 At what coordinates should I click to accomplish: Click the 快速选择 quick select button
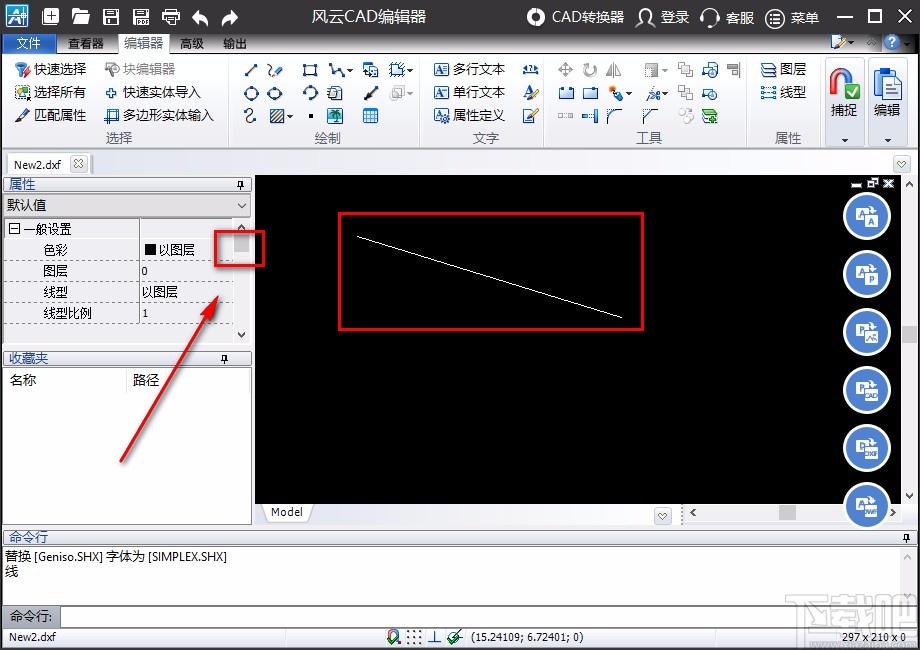tap(50, 70)
